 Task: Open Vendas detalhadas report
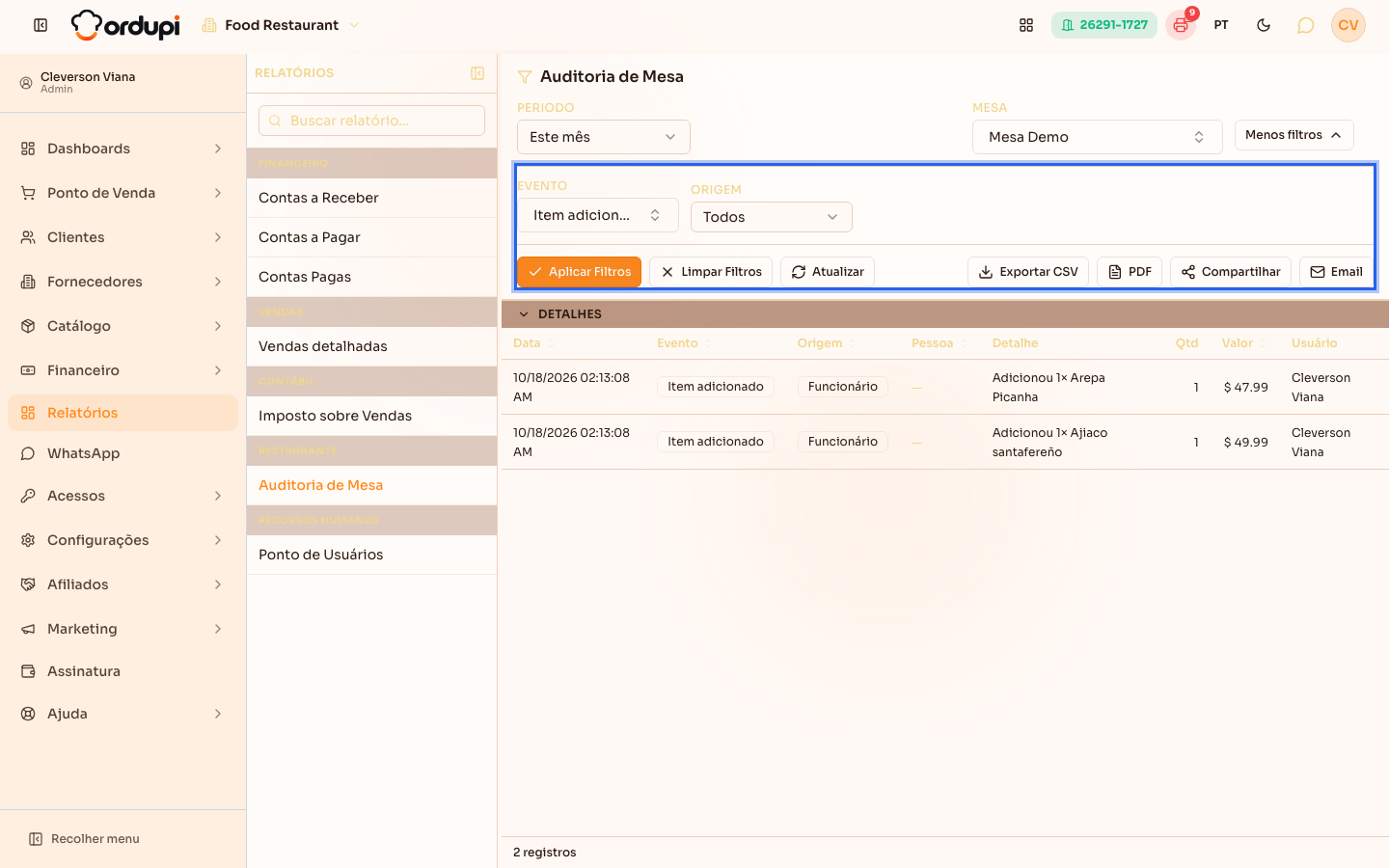pyautogui.click(x=371, y=346)
